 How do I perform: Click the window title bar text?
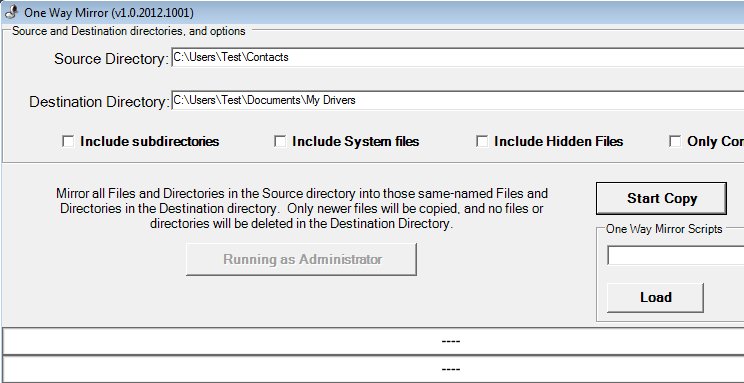[x=109, y=13]
